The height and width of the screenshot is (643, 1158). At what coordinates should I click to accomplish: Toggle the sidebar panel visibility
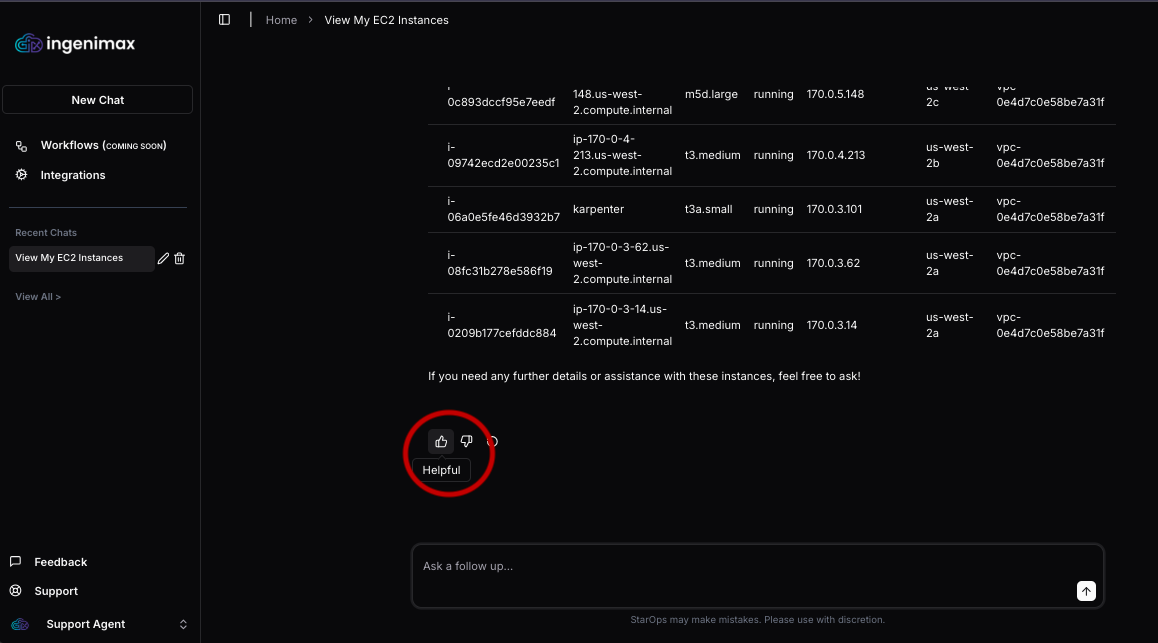coord(224,20)
